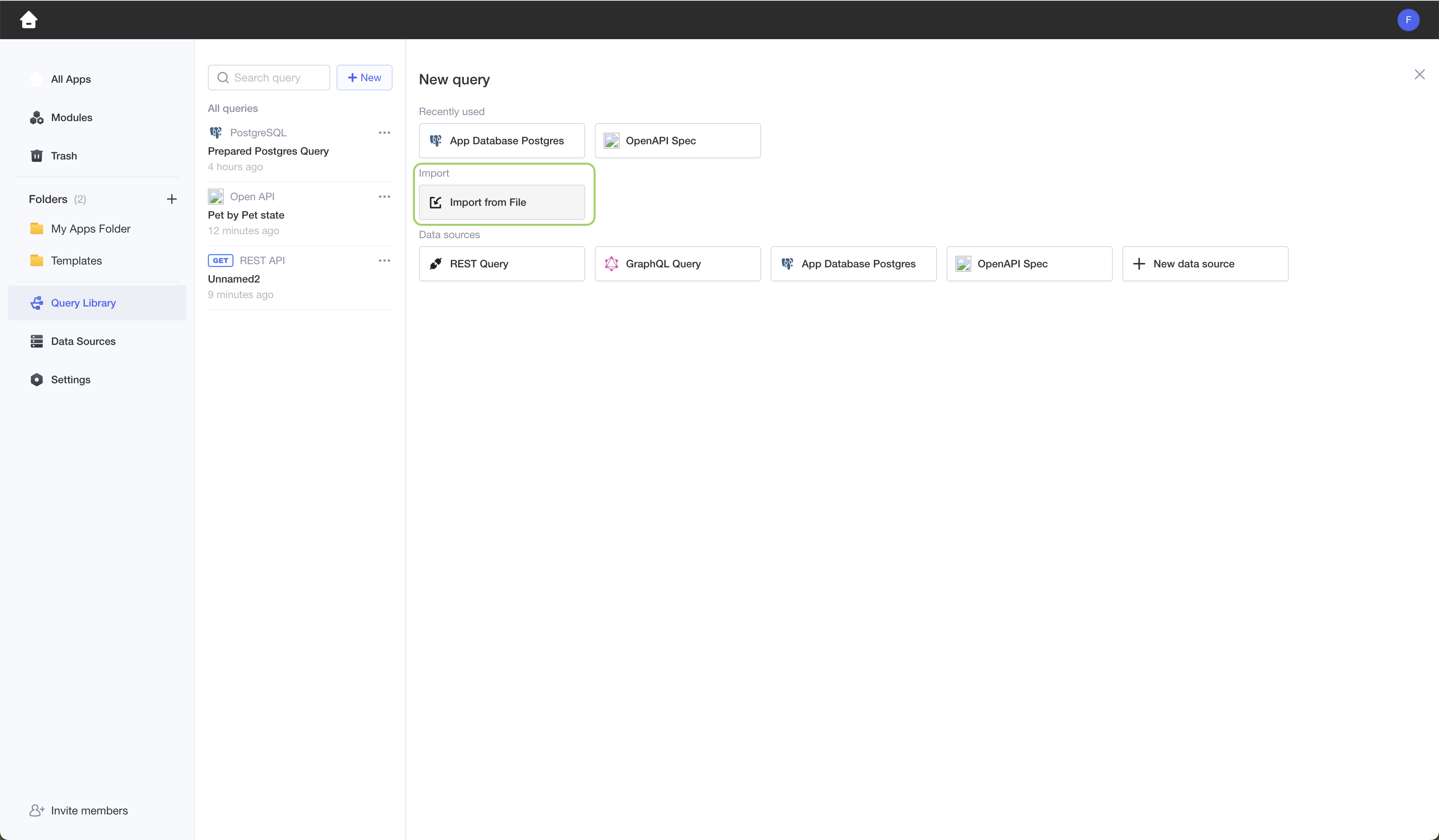This screenshot has height=840, width=1439.
Task: Pick recently used OpenAPI Spec
Action: [677, 141]
